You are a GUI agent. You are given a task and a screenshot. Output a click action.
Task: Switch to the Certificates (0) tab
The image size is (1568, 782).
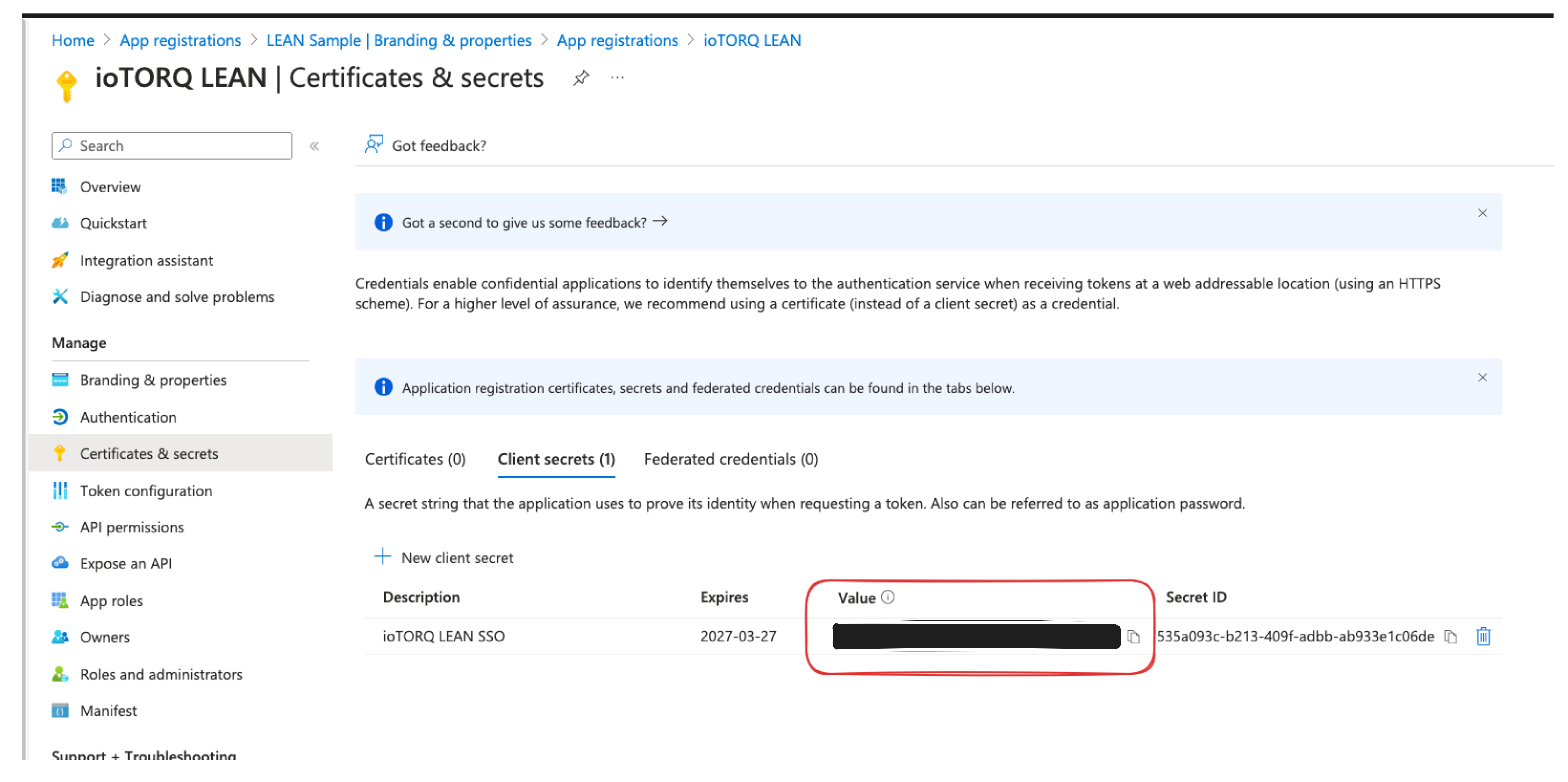pyautogui.click(x=415, y=459)
